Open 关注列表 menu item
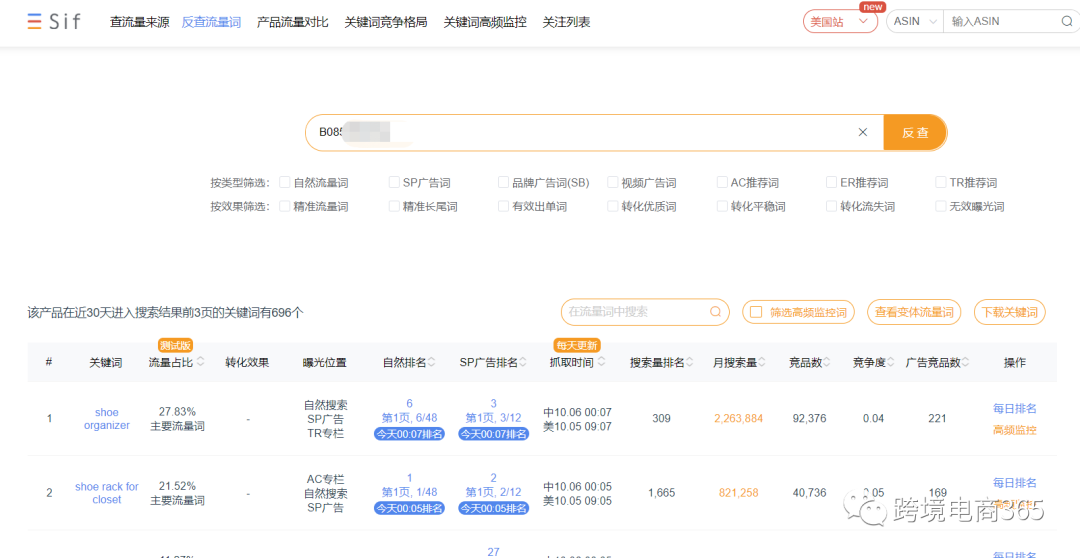Viewport: 1080px width, 558px height. coord(566,22)
